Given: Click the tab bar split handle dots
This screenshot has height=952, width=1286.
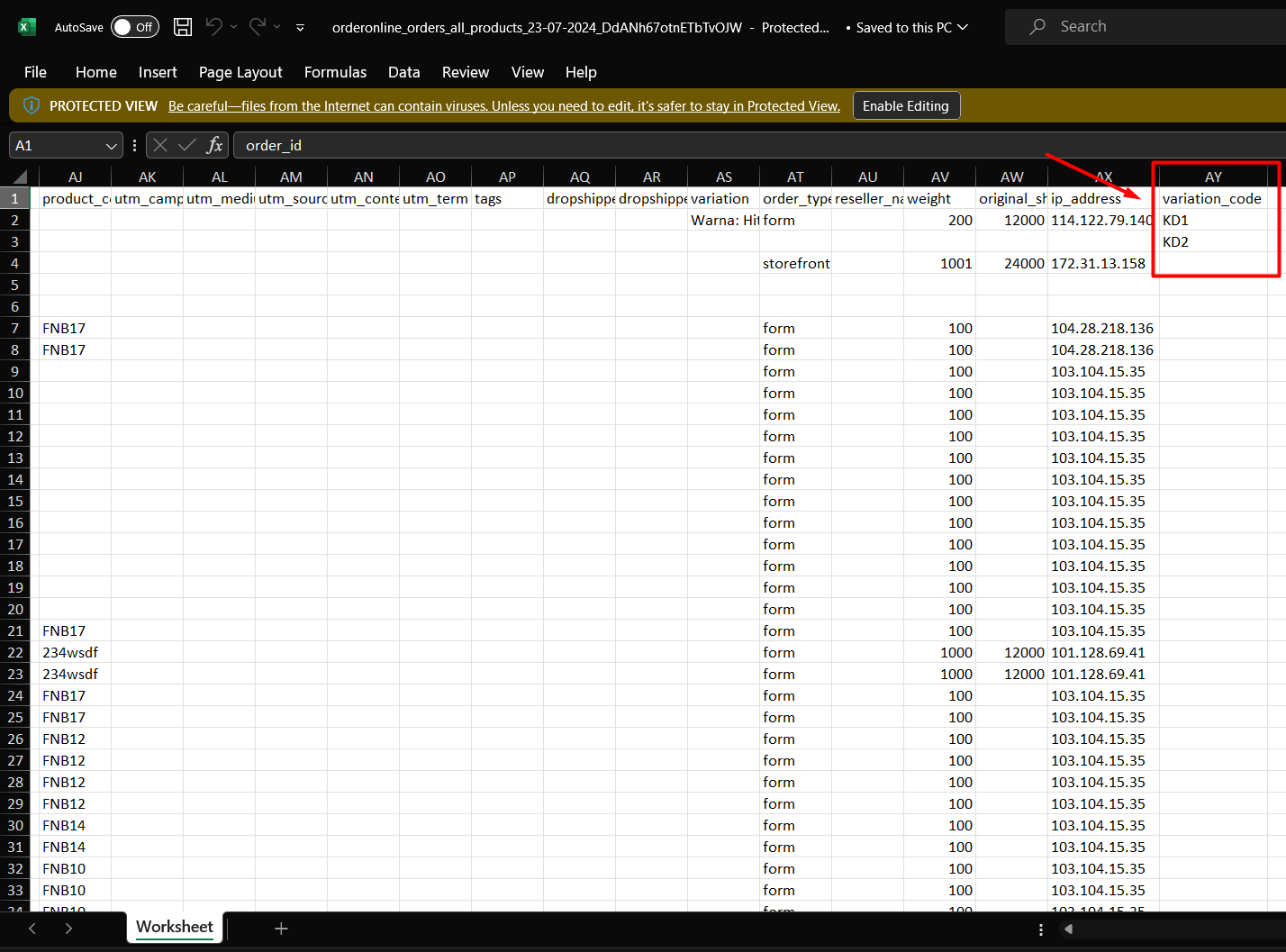Looking at the screenshot, I should click(x=1041, y=929).
